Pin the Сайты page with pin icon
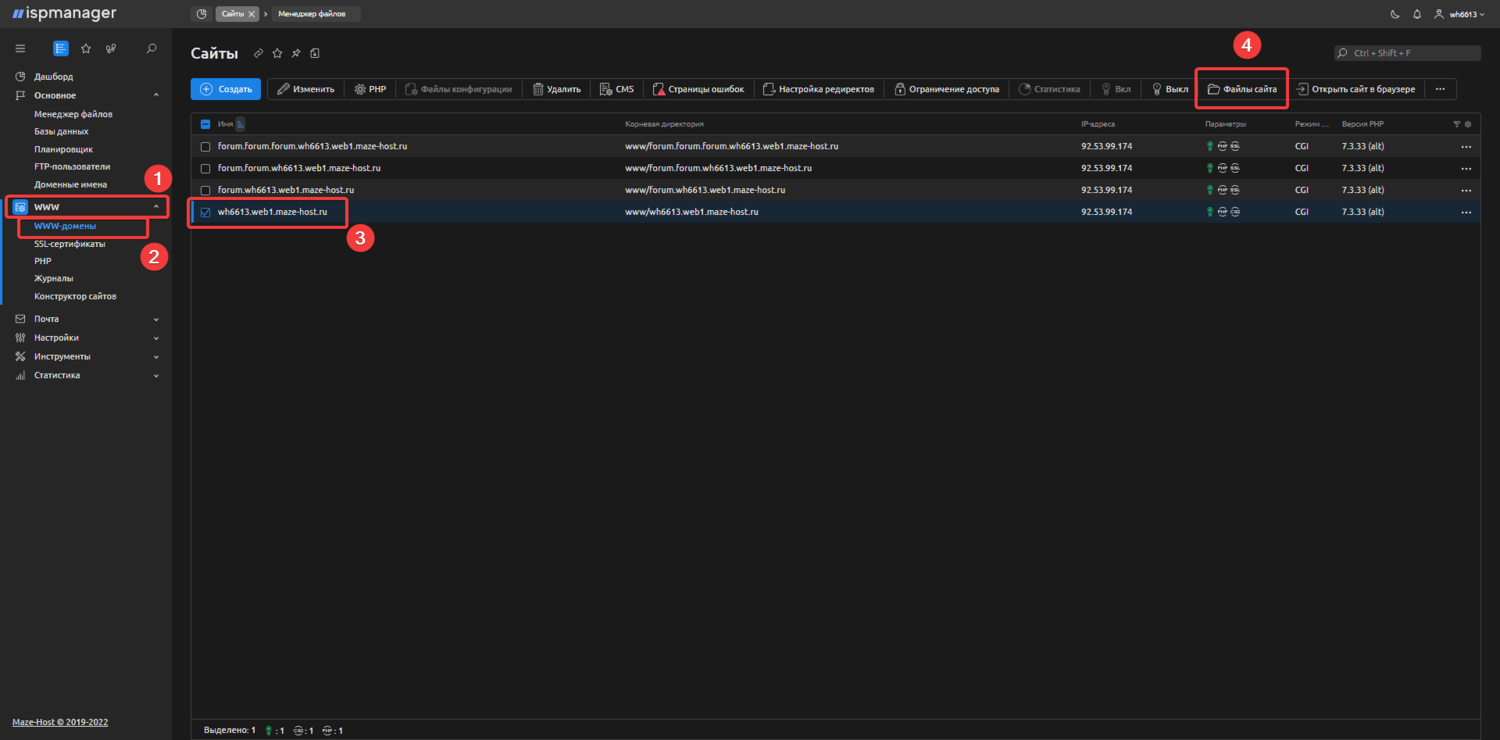 (296, 53)
